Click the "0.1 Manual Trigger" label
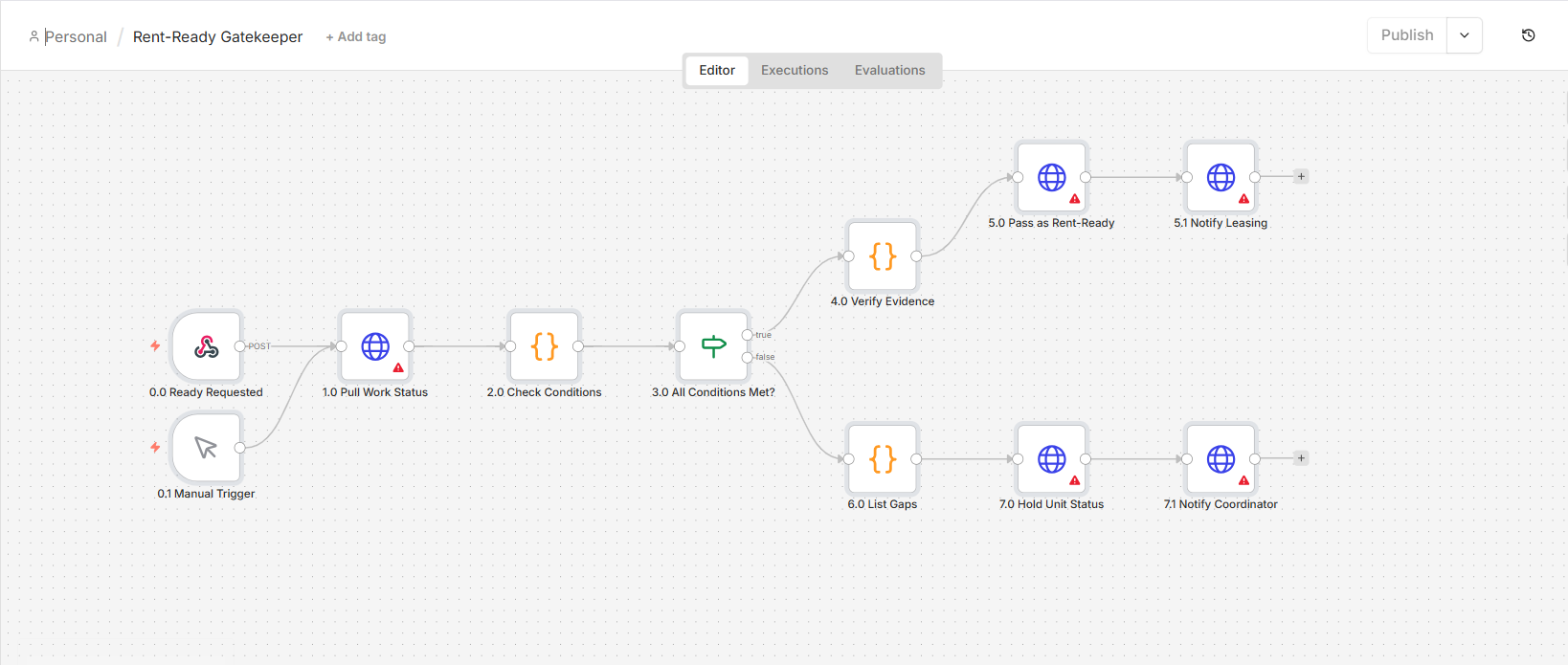 point(206,494)
